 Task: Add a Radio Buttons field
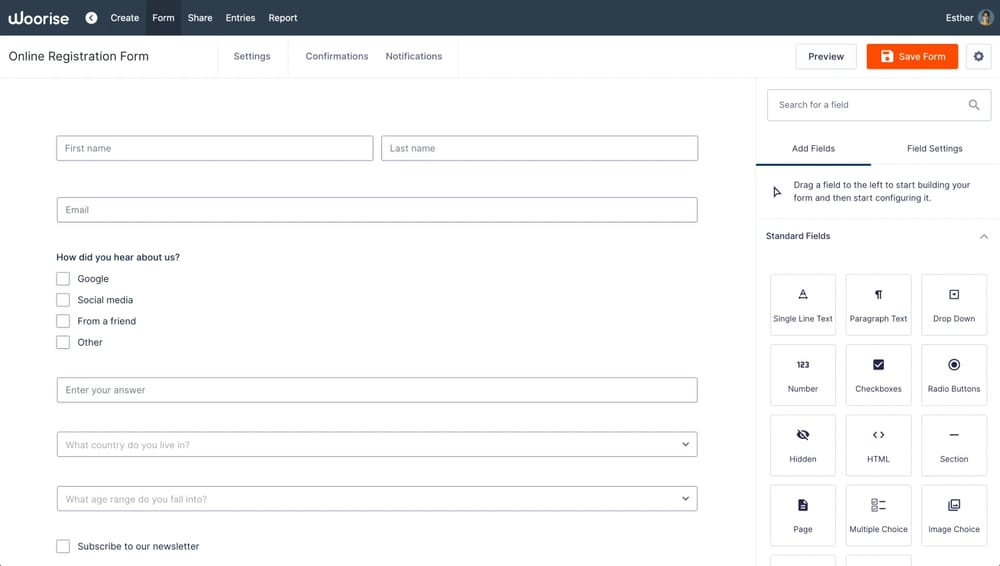pos(953,375)
